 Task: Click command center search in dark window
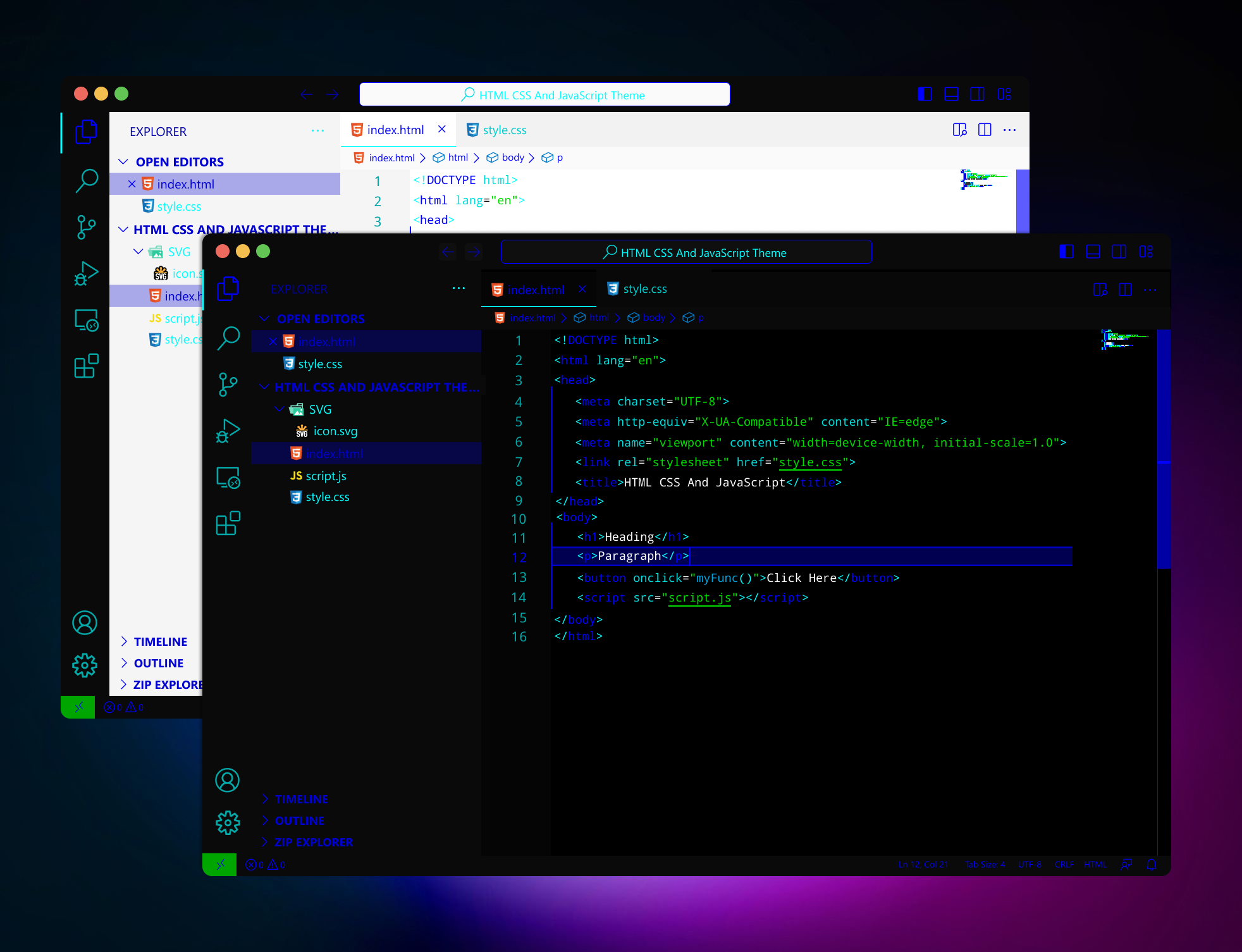click(686, 252)
